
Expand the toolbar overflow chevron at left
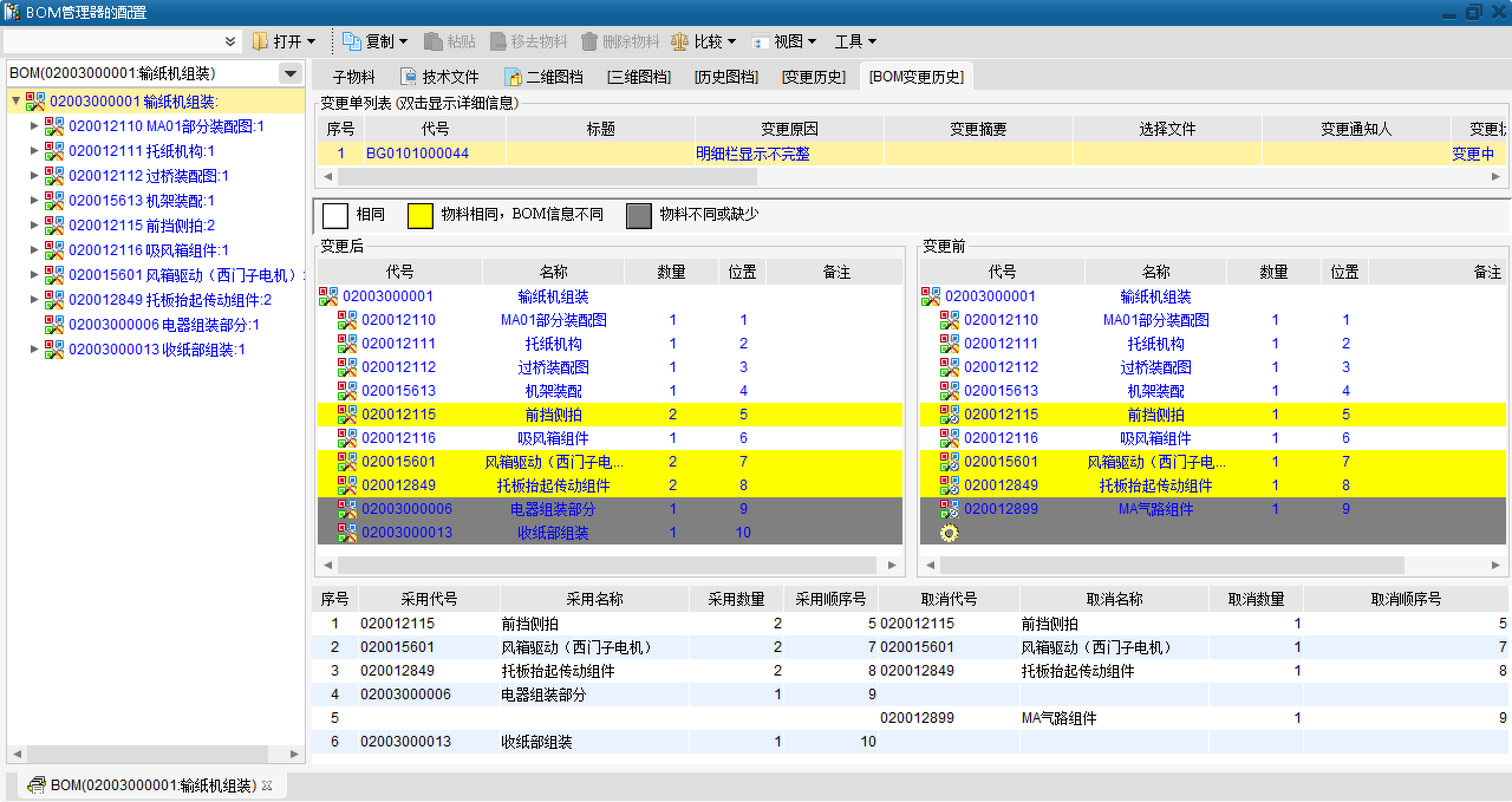pyautogui.click(x=230, y=41)
